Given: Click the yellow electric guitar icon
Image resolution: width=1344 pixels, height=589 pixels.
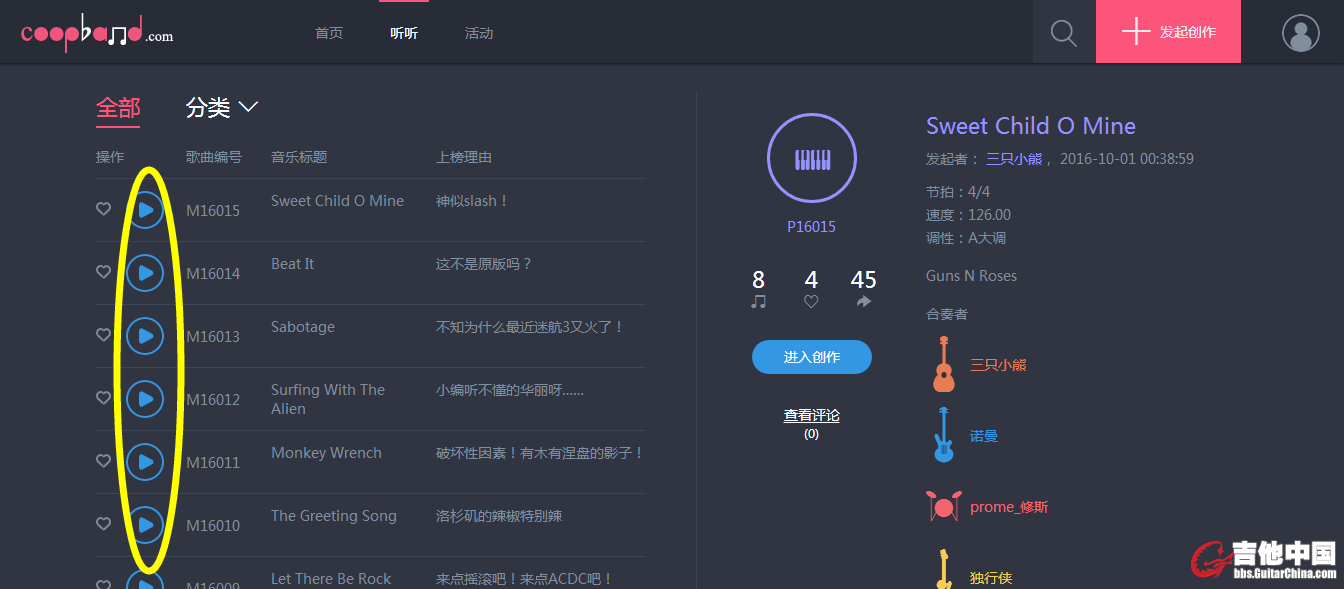Looking at the screenshot, I should [944, 570].
